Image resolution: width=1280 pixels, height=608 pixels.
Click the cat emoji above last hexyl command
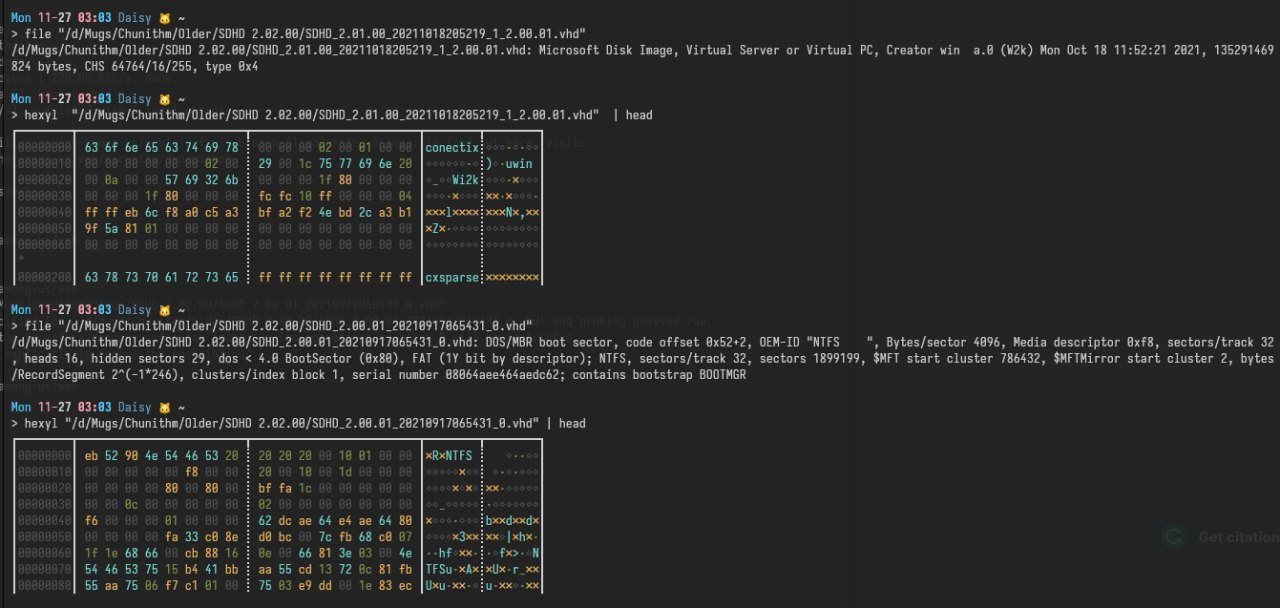point(164,407)
